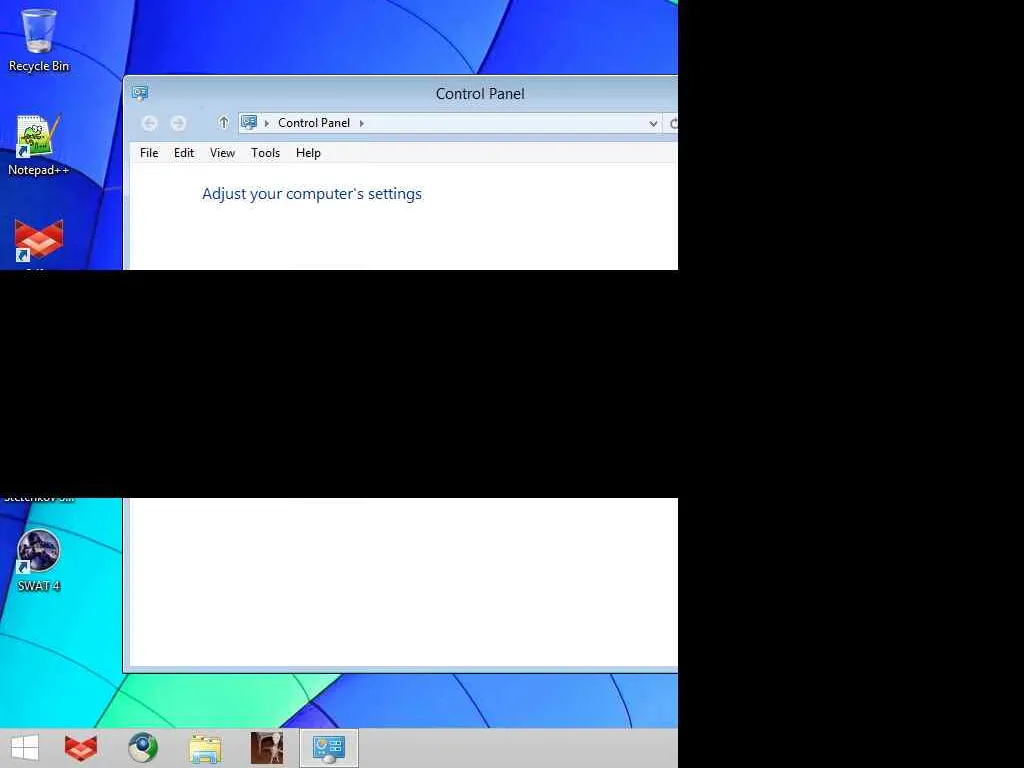
Task: Open the game thumbnail icon in the taskbar
Action: click(x=267, y=748)
